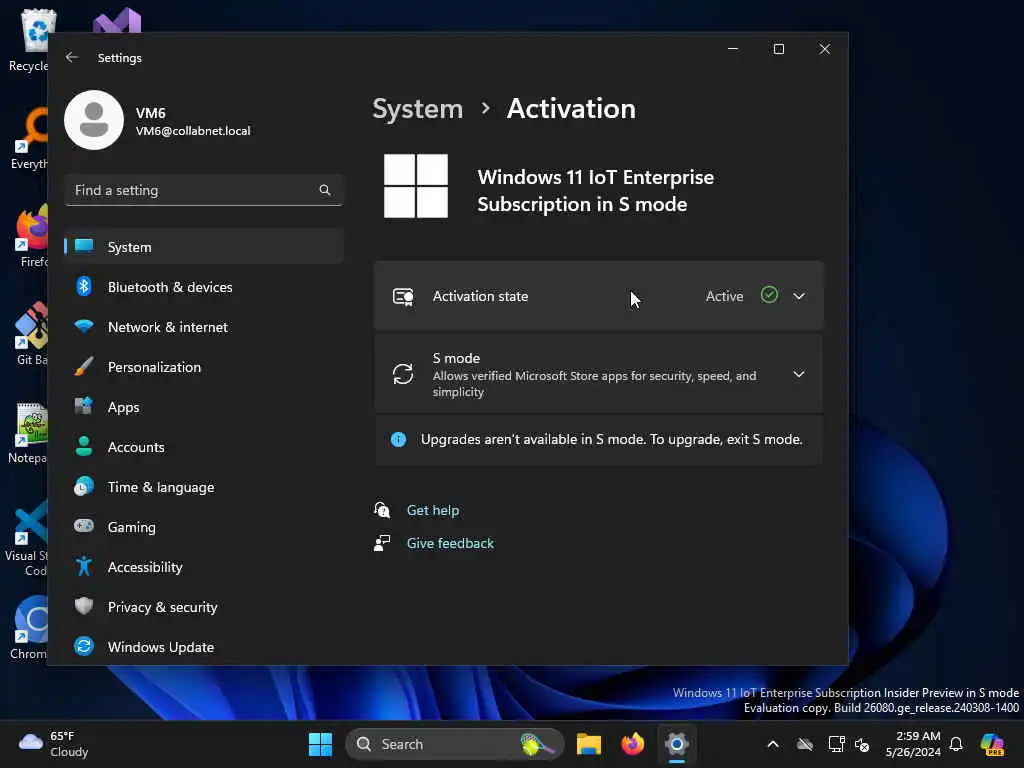Go back using the Settings back arrow
This screenshot has width=1024, height=768.
72,57
